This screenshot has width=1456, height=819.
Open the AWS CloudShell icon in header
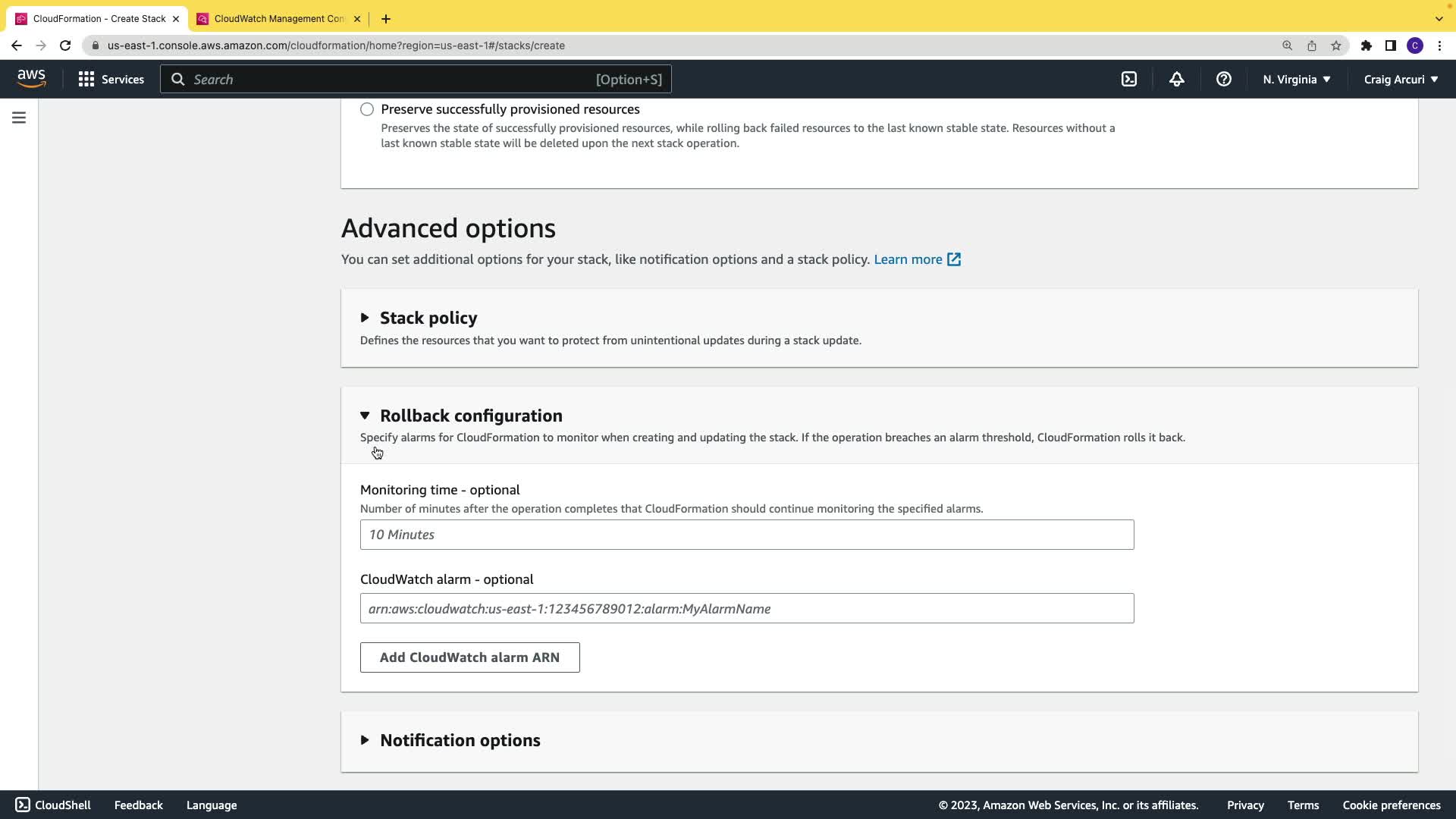pyautogui.click(x=1129, y=79)
